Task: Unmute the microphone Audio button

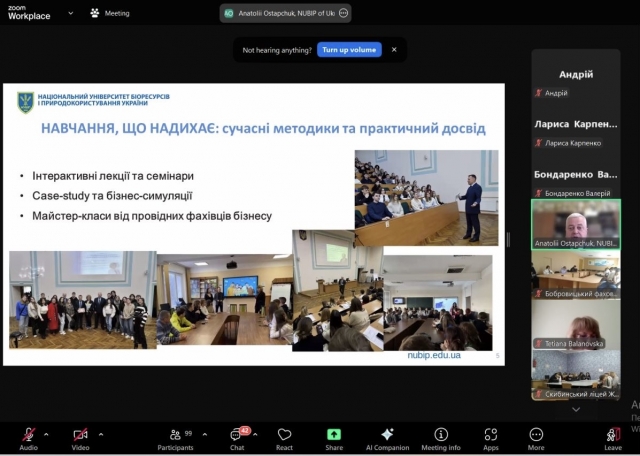Action: (x=29, y=438)
